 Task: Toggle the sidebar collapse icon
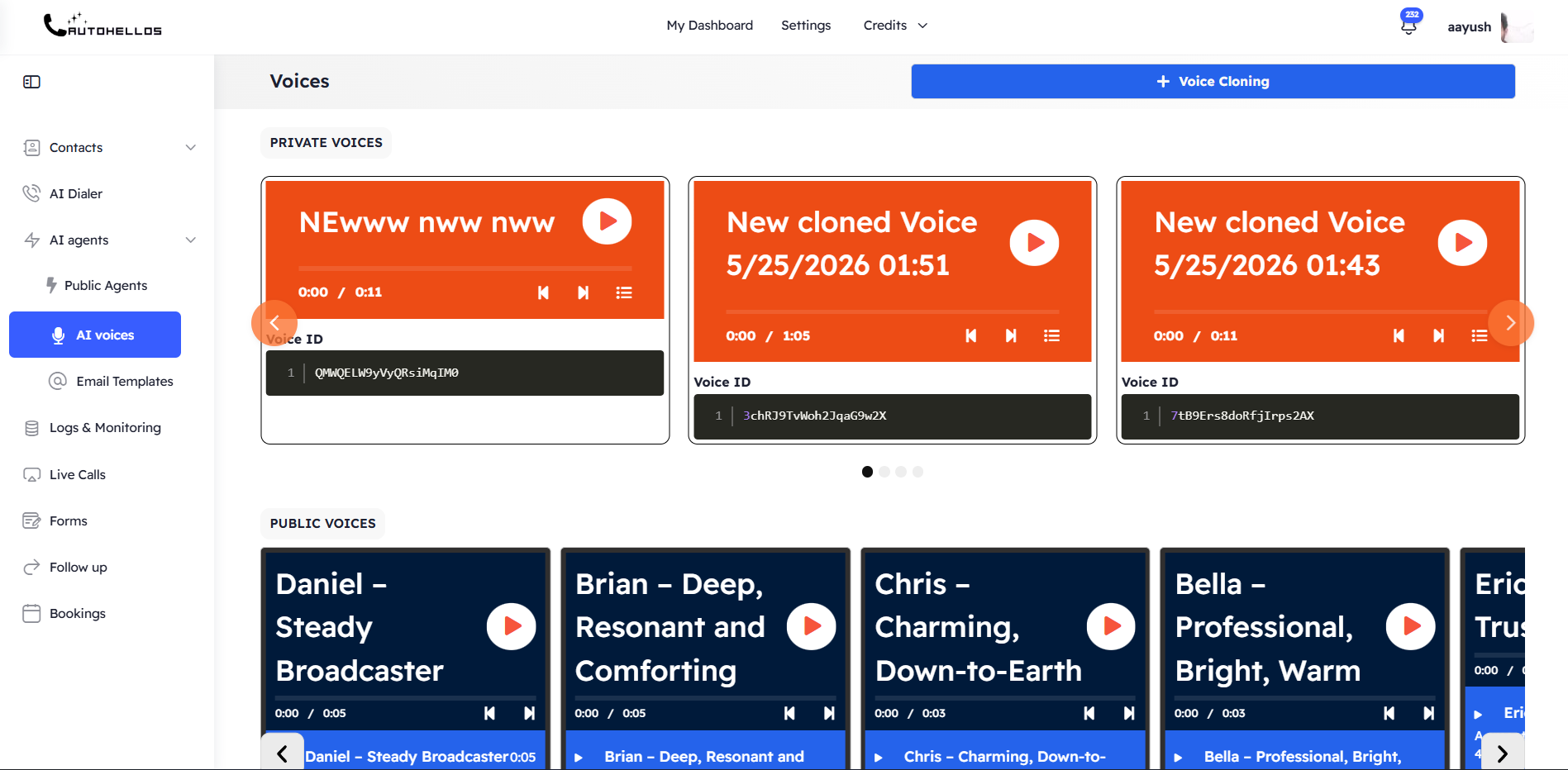click(x=31, y=82)
